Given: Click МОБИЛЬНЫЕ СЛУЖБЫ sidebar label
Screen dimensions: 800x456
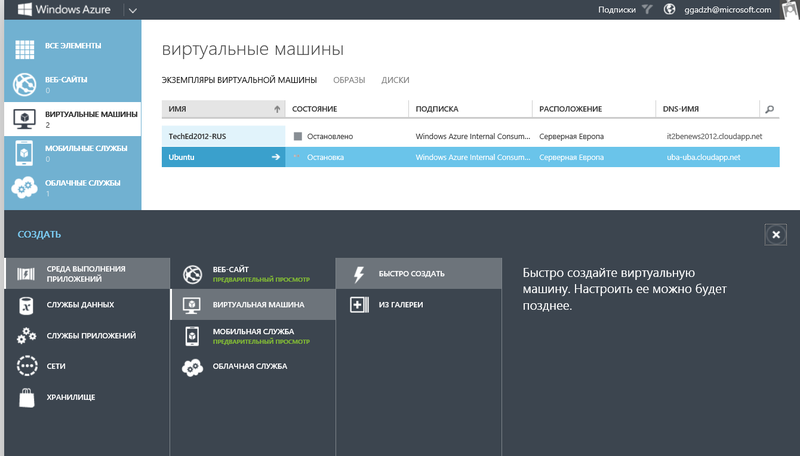Looking at the screenshot, I should 86,148.
